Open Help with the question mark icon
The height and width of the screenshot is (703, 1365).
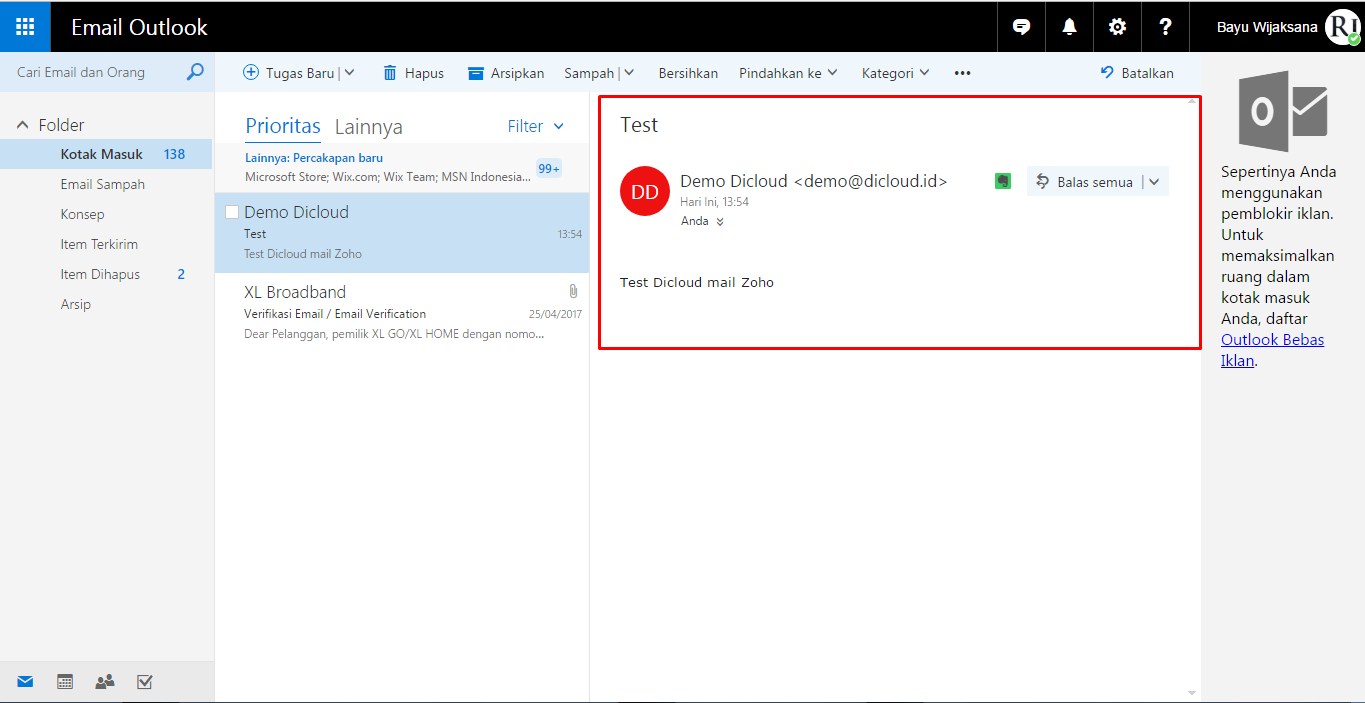[1165, 26]
